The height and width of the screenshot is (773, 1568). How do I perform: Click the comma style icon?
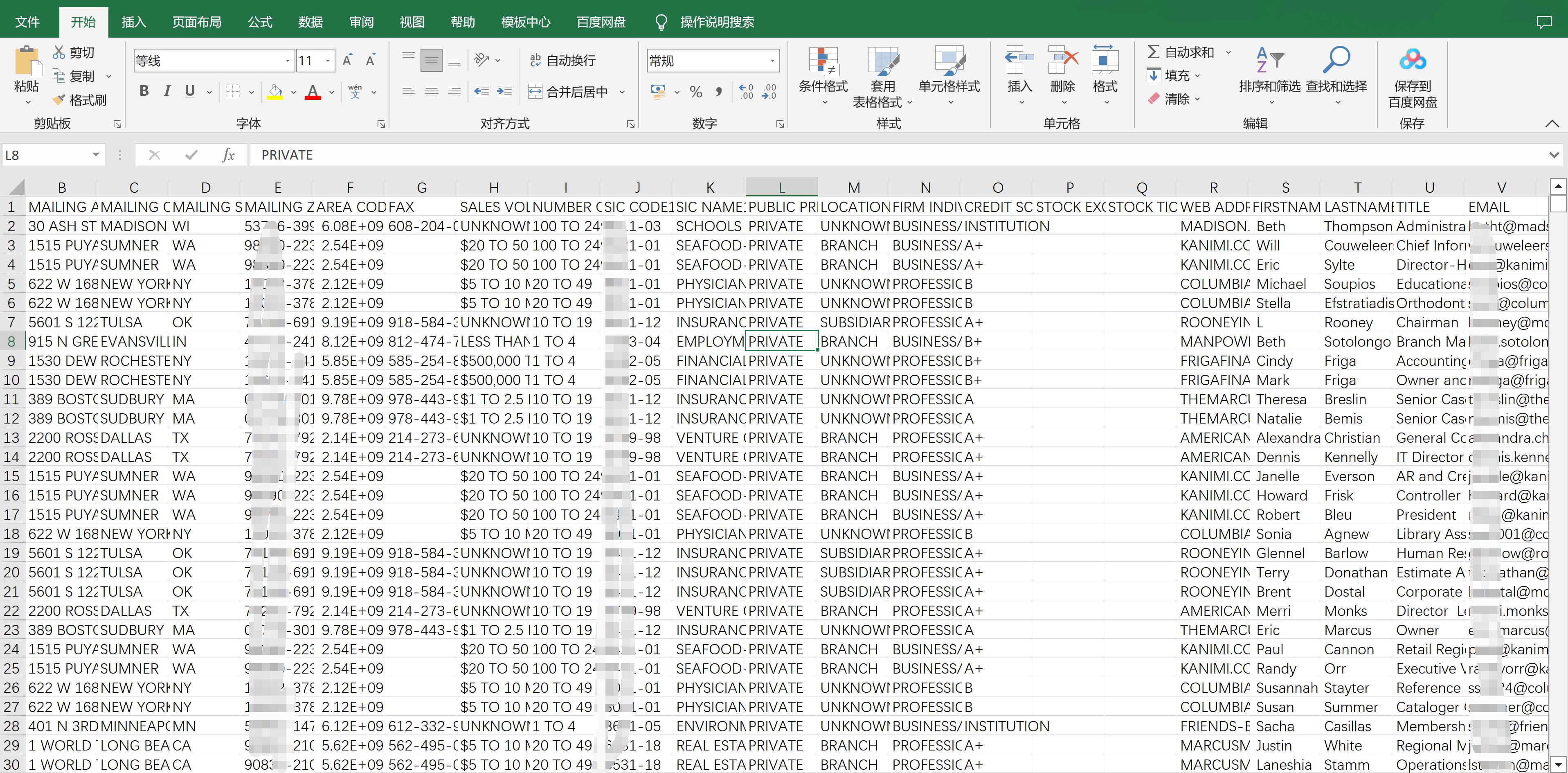pos(719,92)
